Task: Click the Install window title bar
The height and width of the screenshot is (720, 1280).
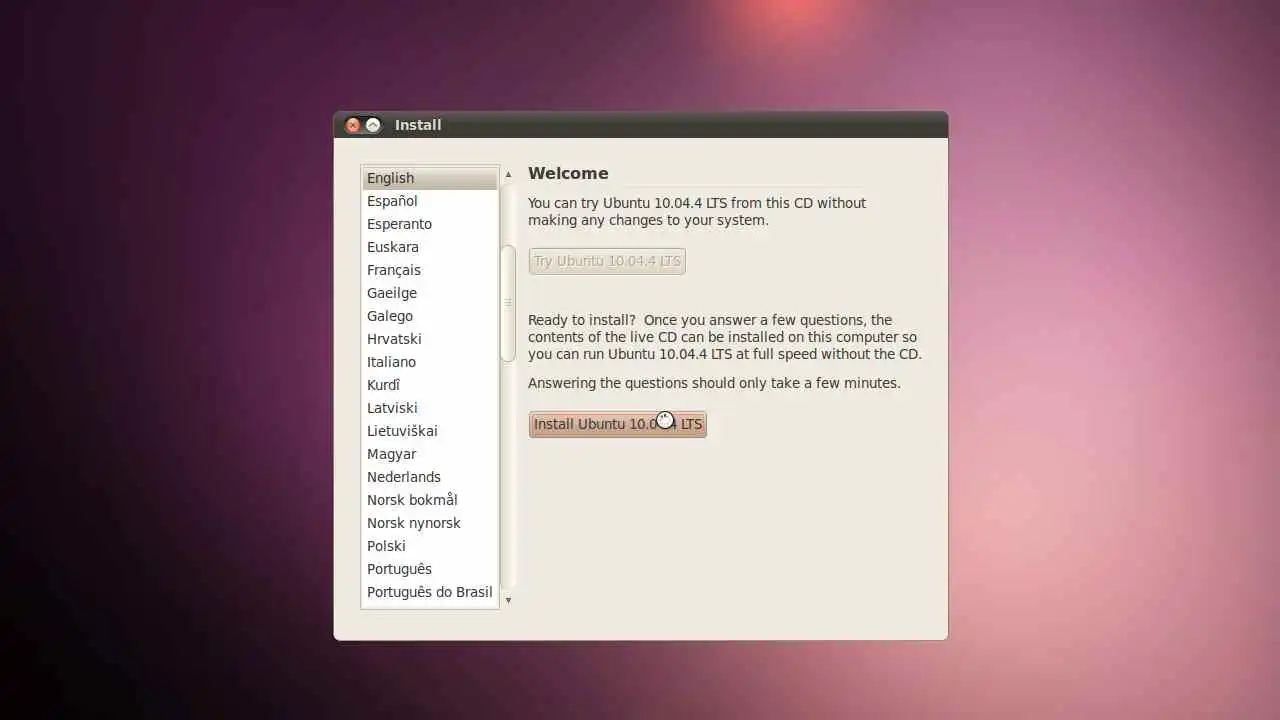Action: pos(640,125)
